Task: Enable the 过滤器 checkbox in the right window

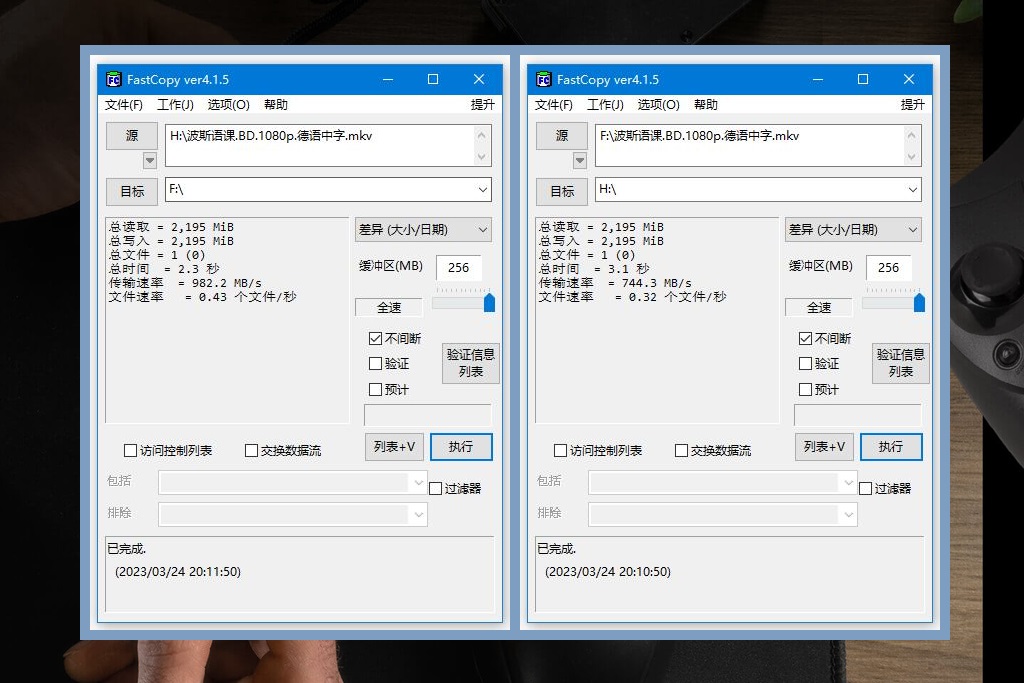Action: click(866, 487)
